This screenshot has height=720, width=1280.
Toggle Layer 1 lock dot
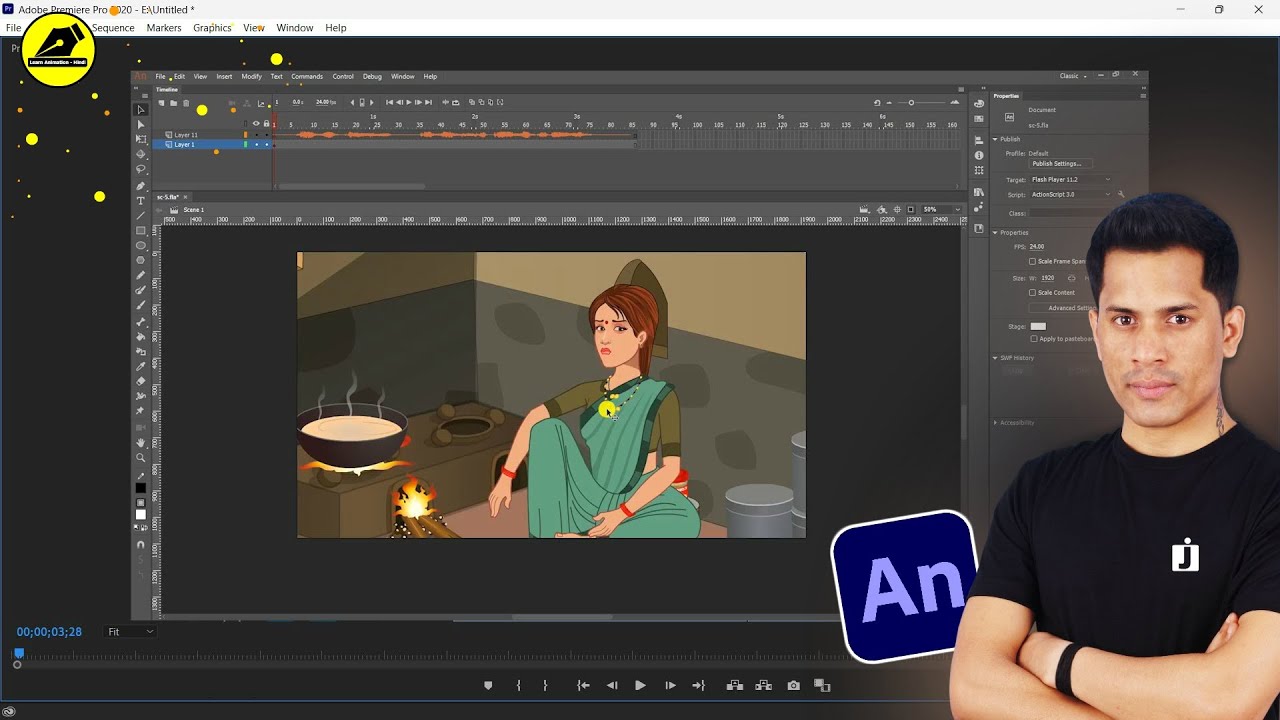pos(266,145)
